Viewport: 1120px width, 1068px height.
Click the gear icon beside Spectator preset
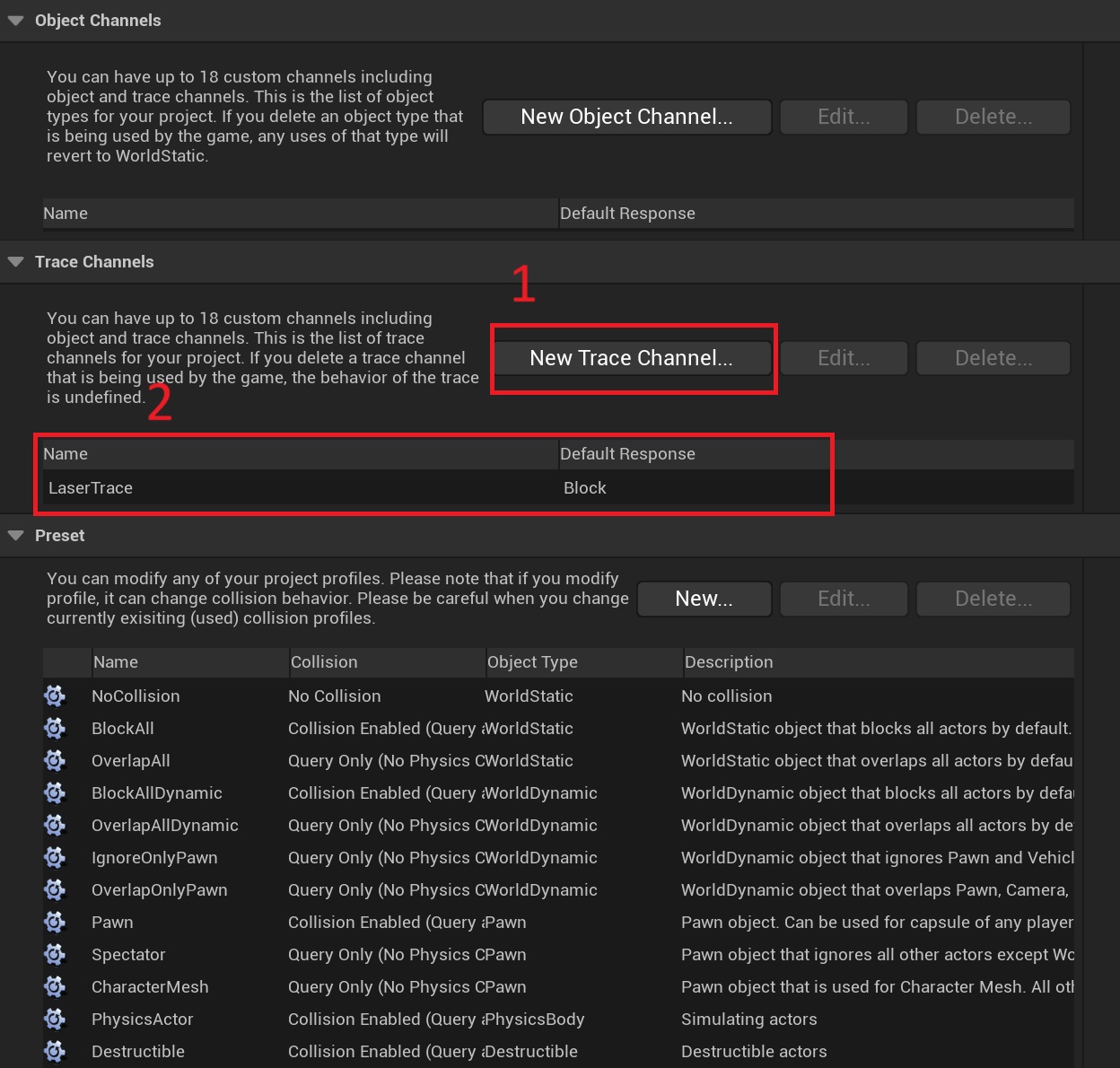55,954
